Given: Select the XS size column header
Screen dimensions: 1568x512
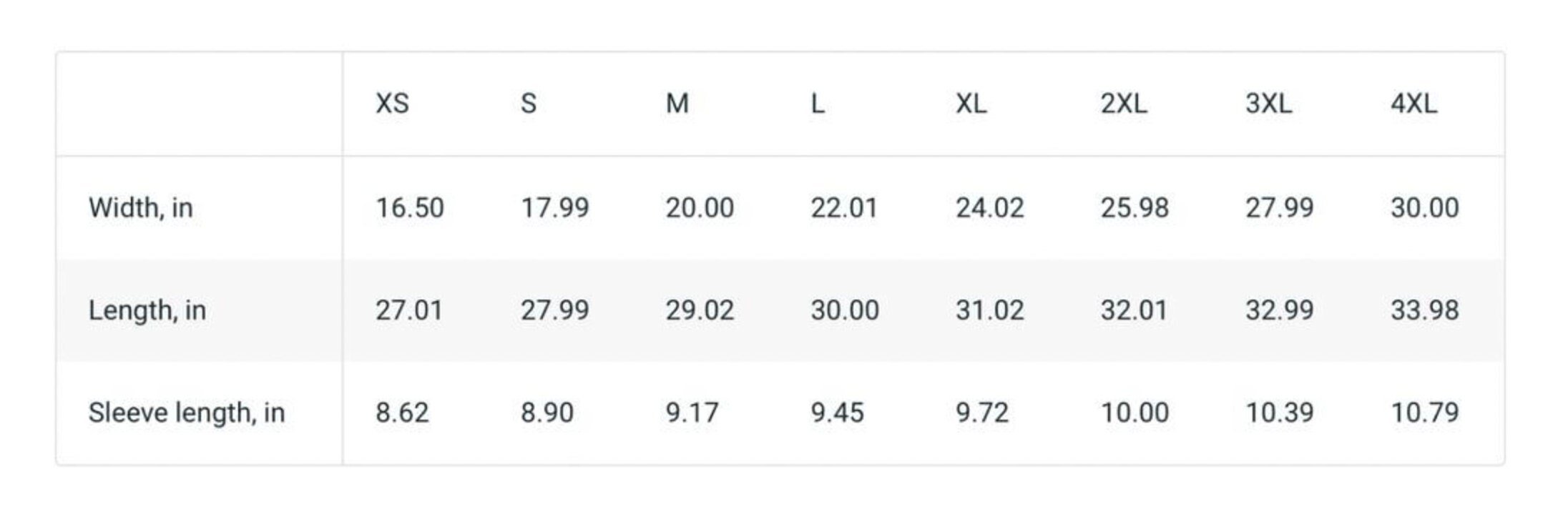Looking at the screenshot, I should click(x=392, y=104).
